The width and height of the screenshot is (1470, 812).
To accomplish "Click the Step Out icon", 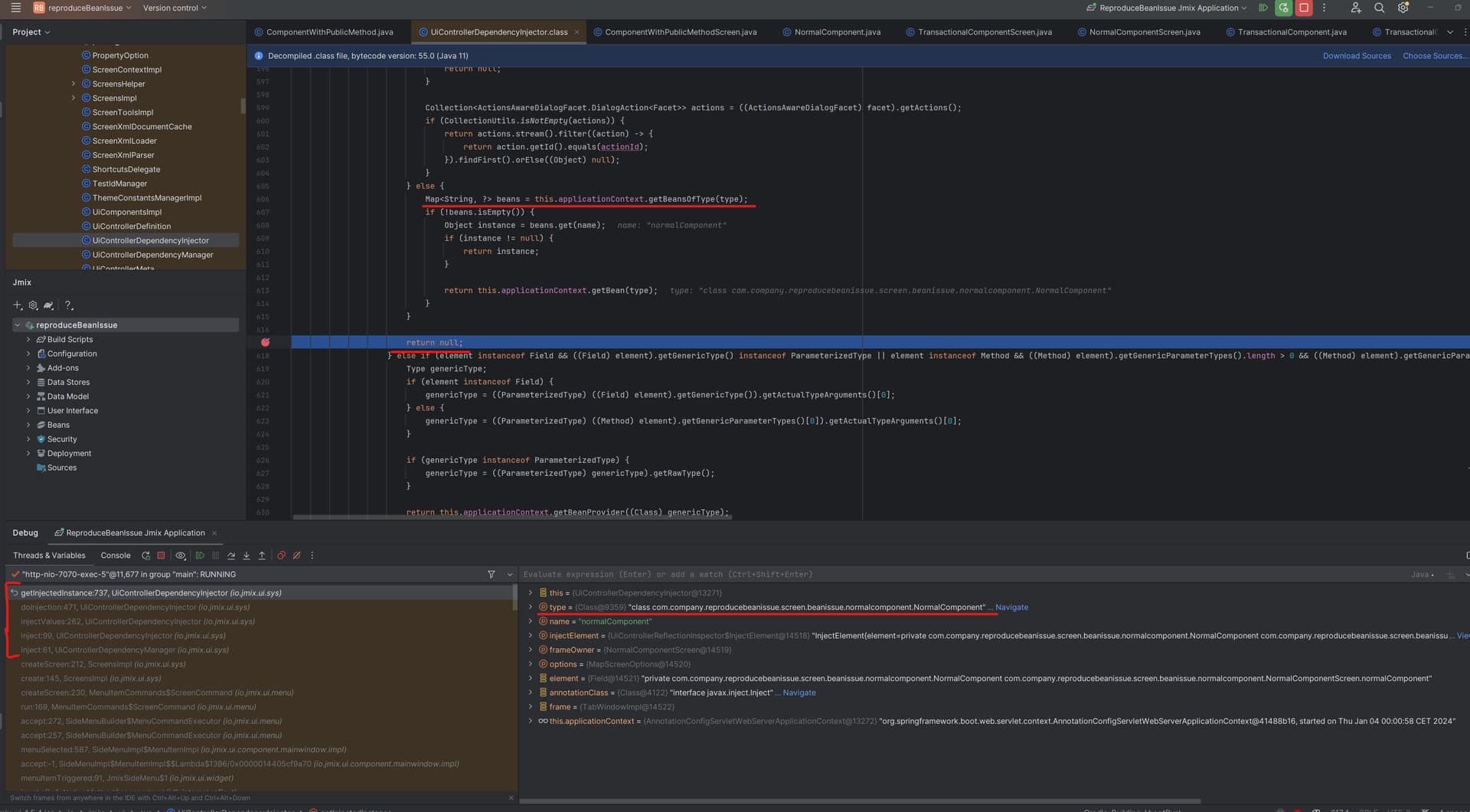I will coord(261,556).
